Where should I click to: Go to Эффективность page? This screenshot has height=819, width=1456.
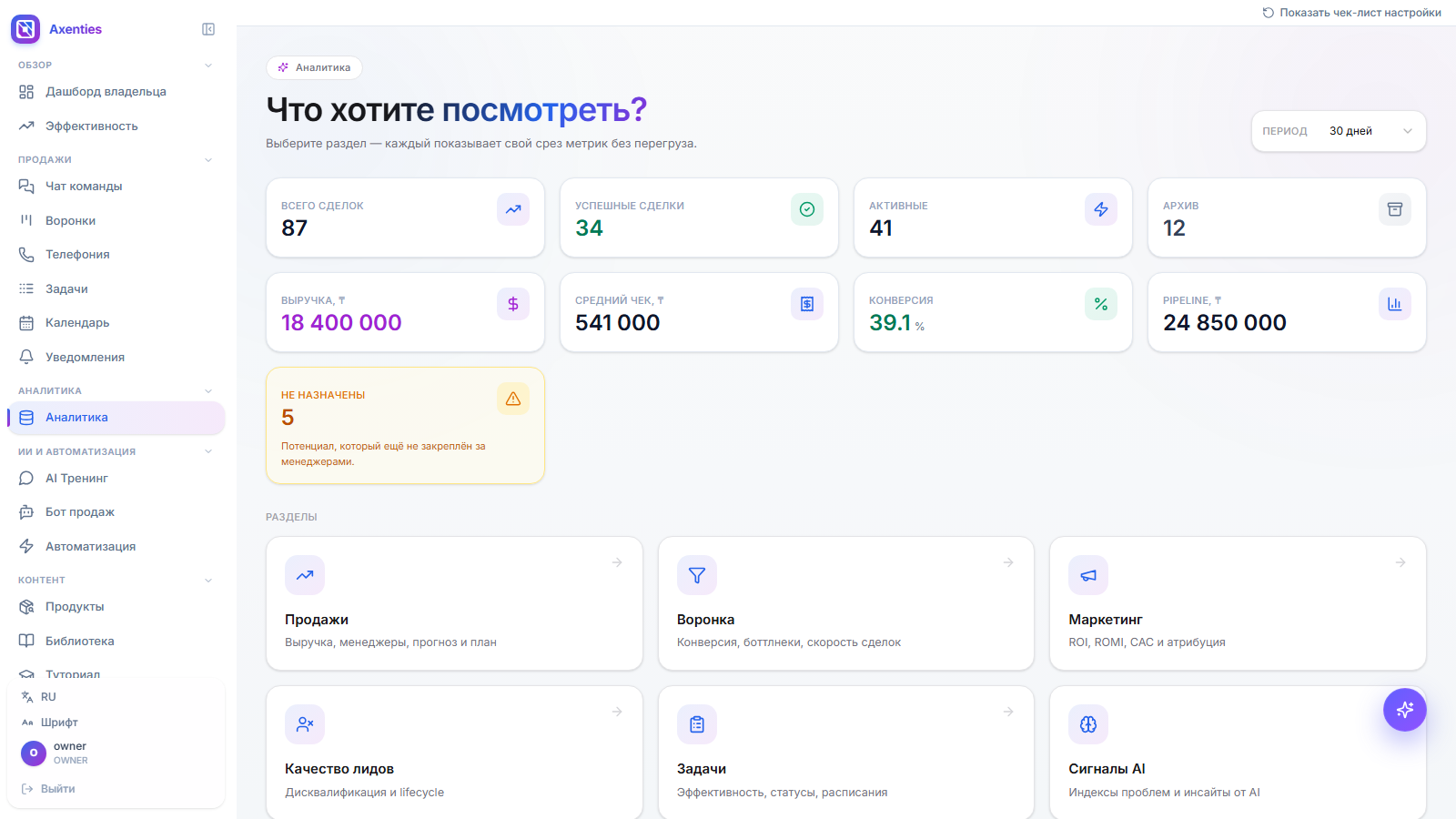click(116, 126)
